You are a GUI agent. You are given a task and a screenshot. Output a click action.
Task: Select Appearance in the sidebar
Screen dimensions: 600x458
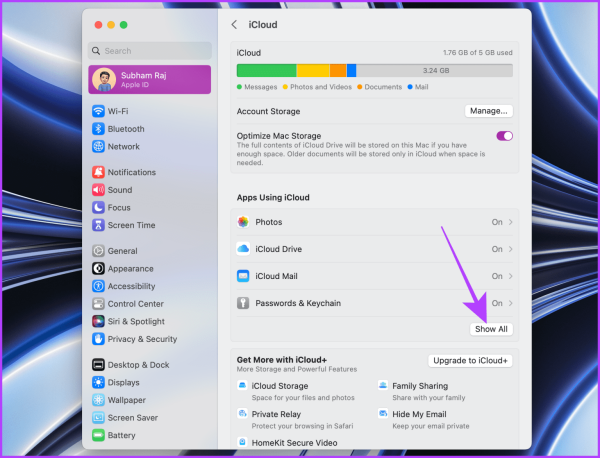(x=150, y=269)
